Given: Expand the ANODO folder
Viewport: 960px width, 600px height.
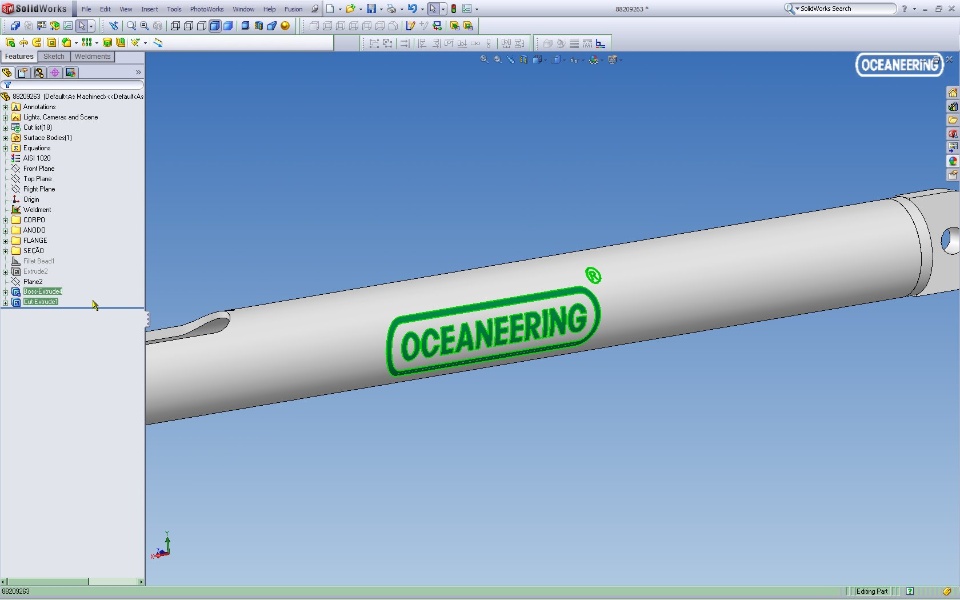Looking at the screenshot, I should [x=6, y=230].
